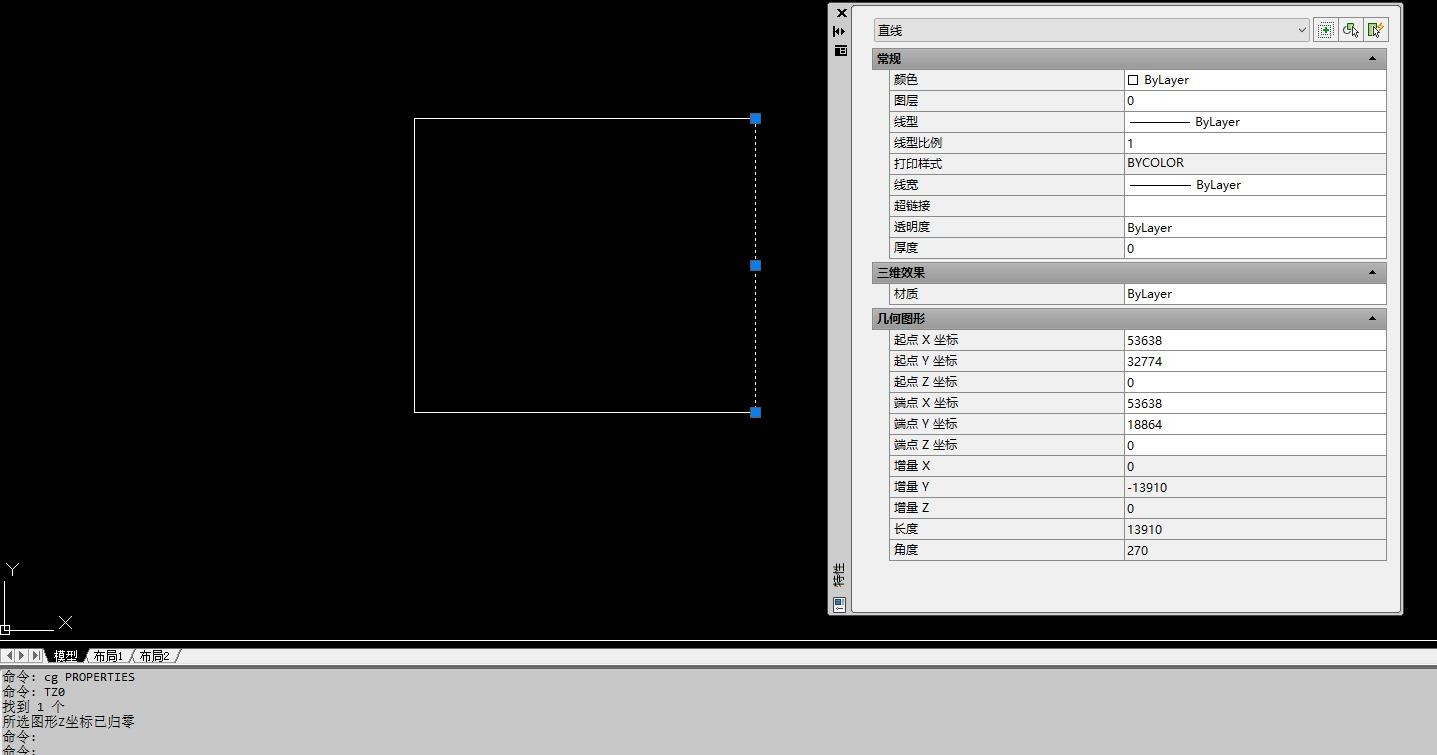Click the UCS origin icon in drawing area
The width and height of the screenshot is (1437, 755).
click(x=5, y=629)
